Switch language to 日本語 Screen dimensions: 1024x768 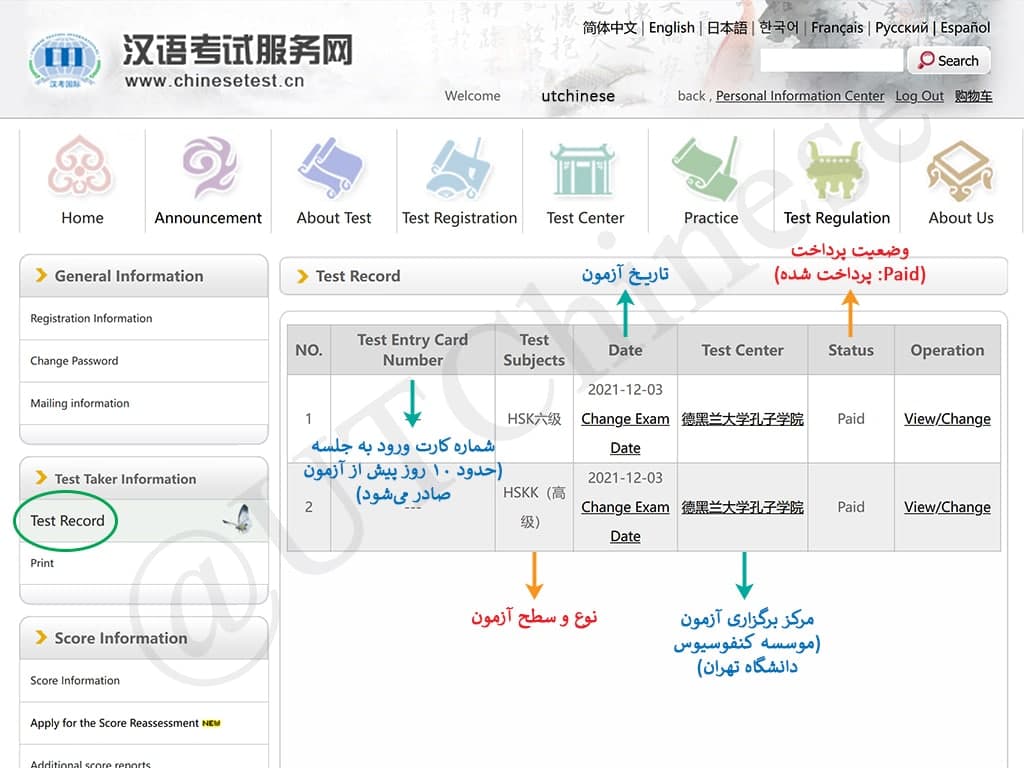point(727,27)
